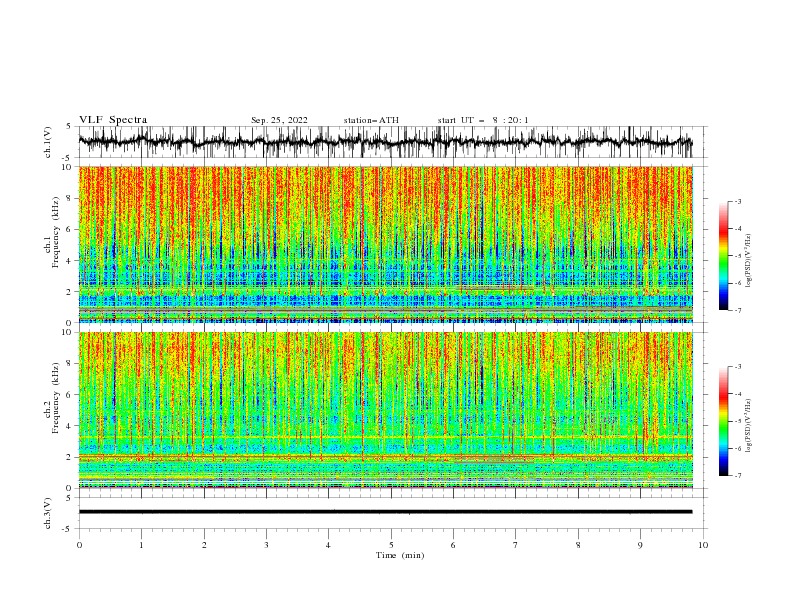Click the '-7' label on upper colorbar
Viewport: 792px width, 612px height.
pos(737,310)
